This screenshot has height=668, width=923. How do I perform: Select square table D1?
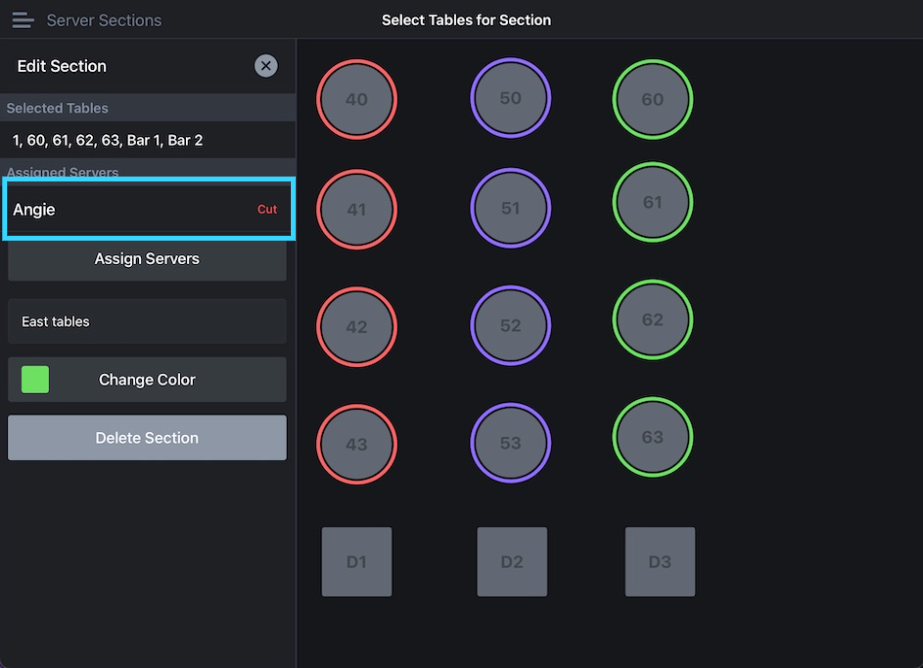(357, 561)
